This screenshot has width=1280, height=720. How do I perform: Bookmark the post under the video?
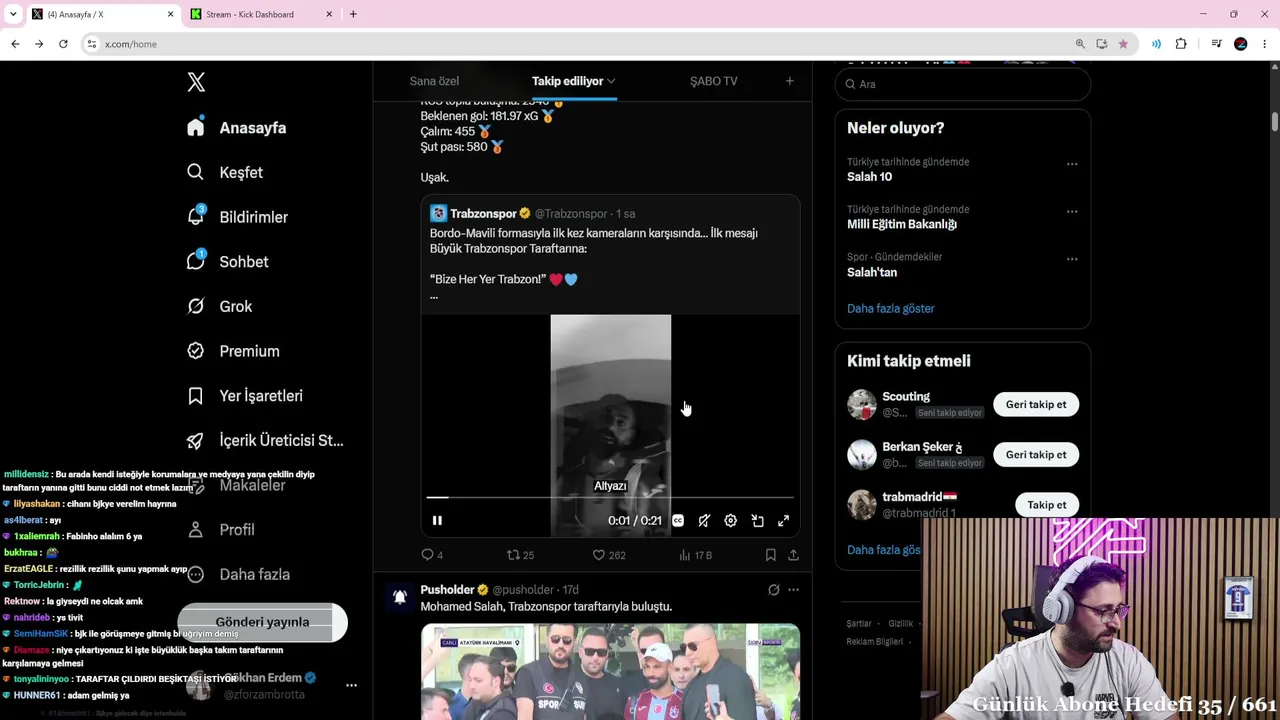[x=770, y=555]
